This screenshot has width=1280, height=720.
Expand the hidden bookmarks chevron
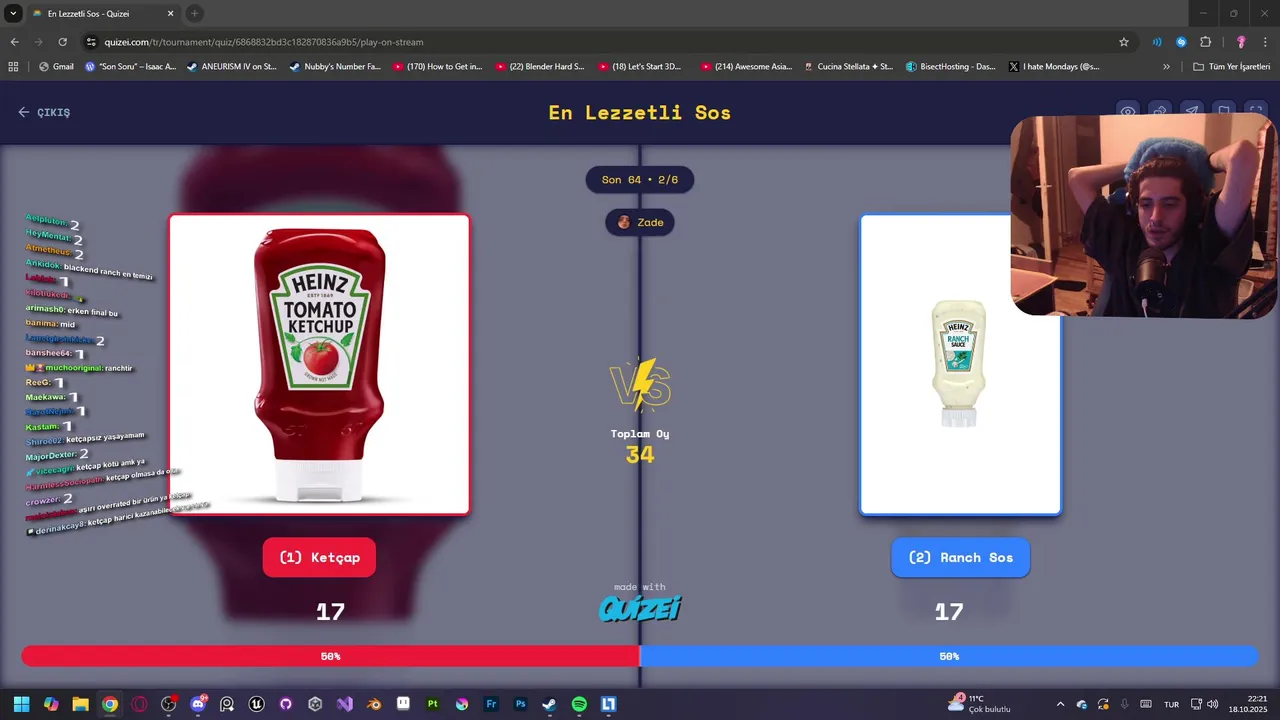[x=1166, y=67]
